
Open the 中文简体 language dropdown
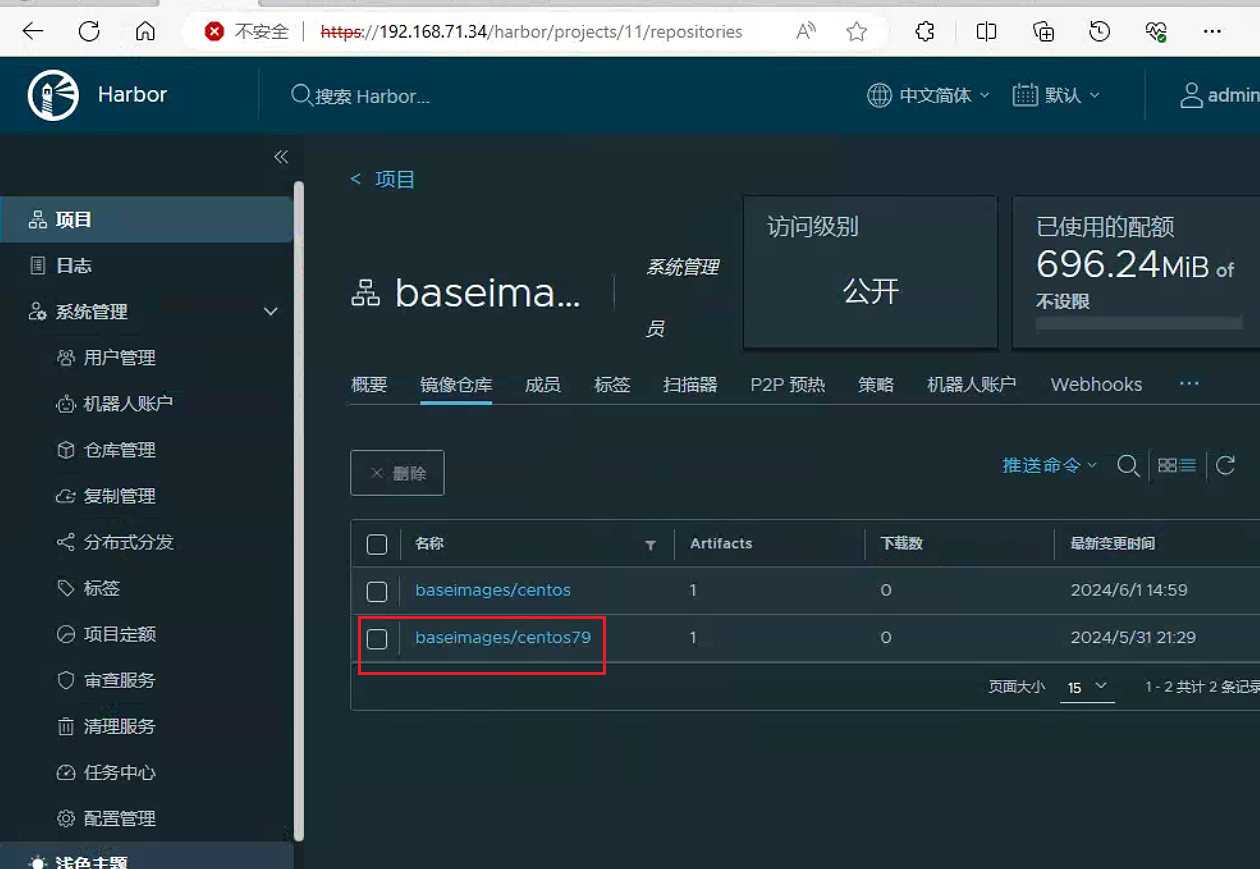point(928,95)
